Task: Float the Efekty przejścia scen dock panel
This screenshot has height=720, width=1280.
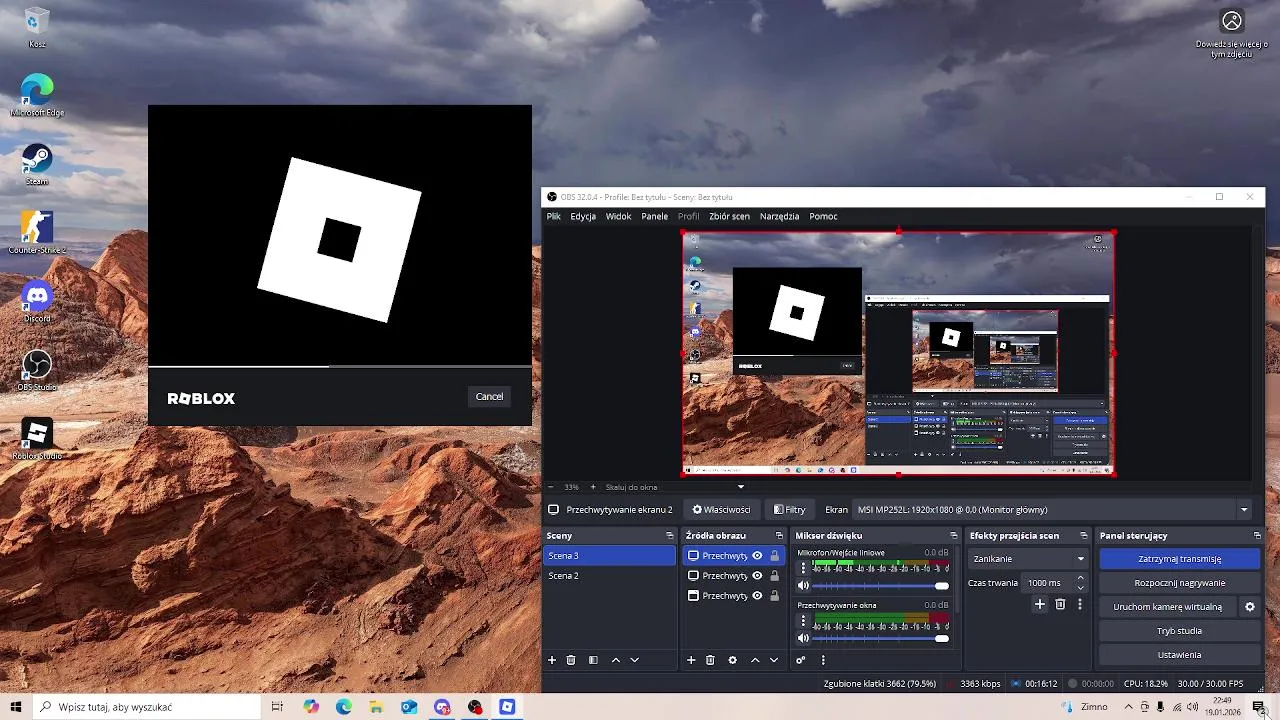Action: pyautogui.click(x=1084, y=536)
